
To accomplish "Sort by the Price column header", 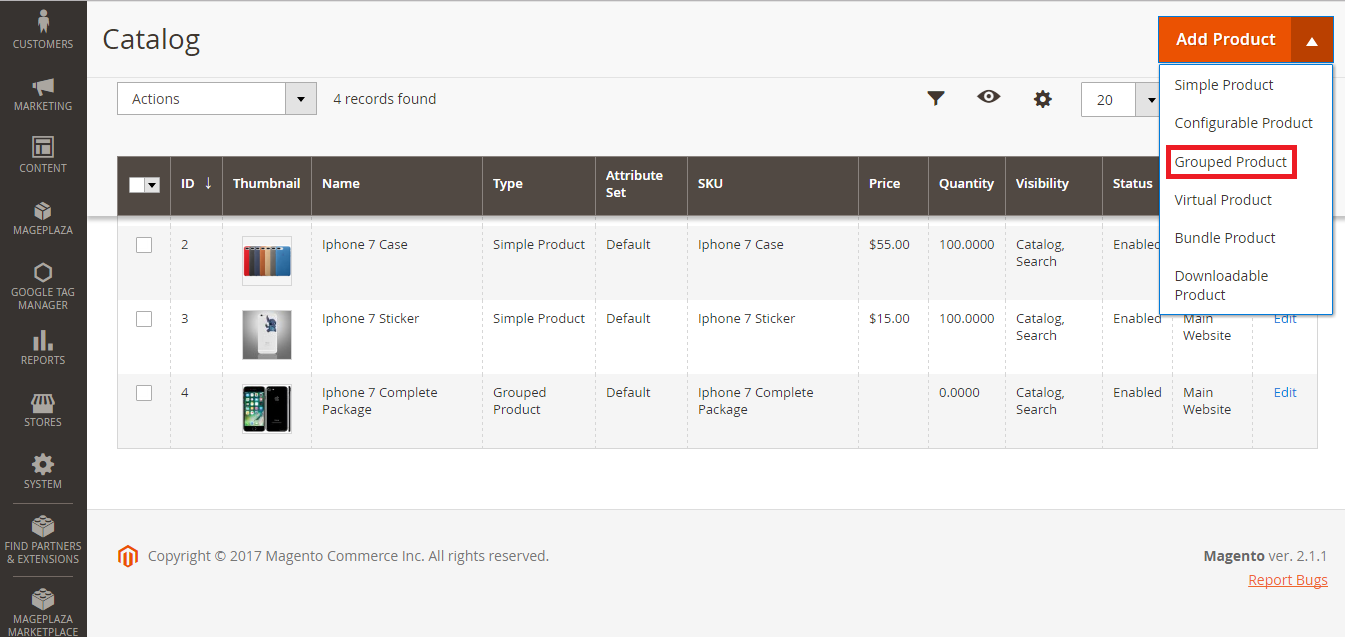I will (x=893, y=185).
